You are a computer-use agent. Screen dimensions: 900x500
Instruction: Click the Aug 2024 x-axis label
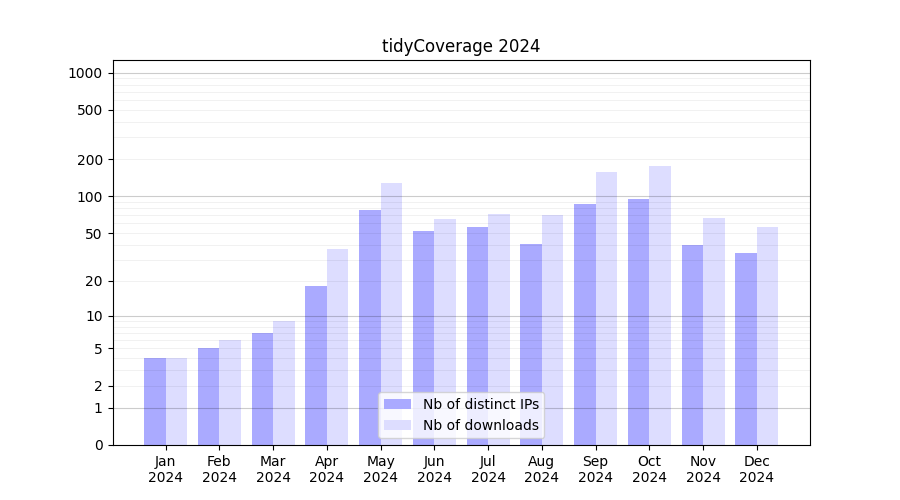(x=542, y=469)
